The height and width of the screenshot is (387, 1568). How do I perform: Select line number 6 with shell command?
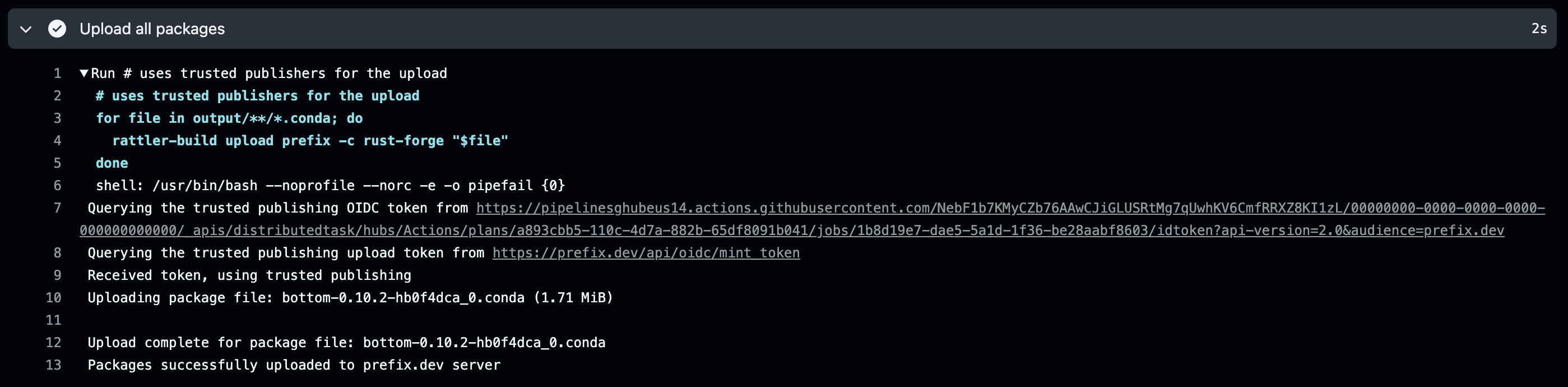click(57, 186)
